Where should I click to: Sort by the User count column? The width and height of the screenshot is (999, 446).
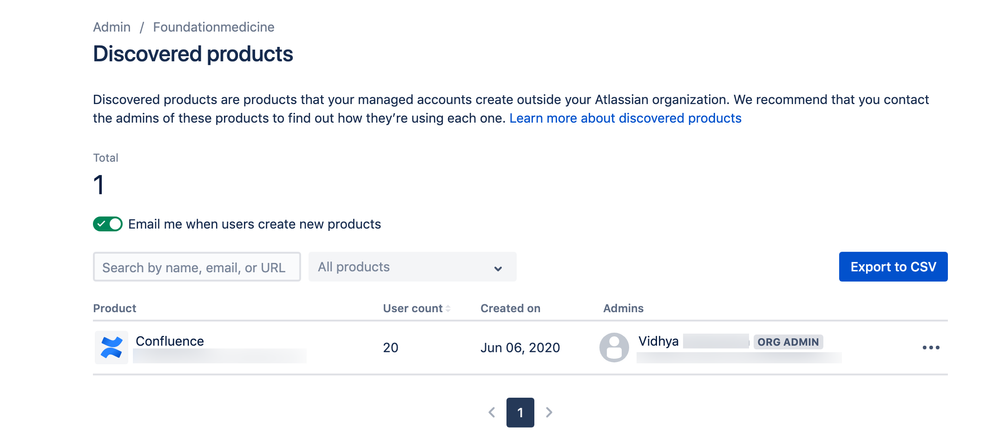pos(416,308)
